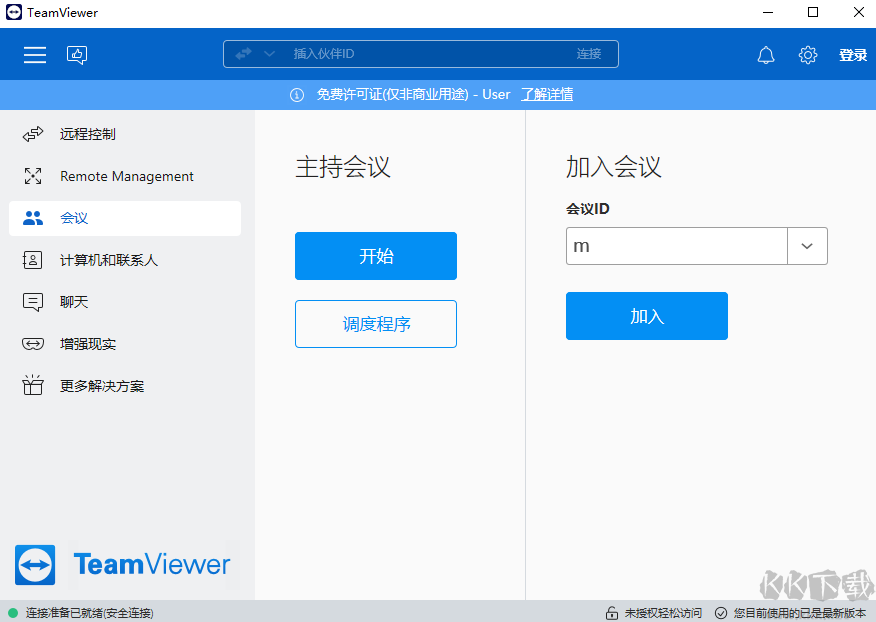Open the hamburger menu

point(34,54)
